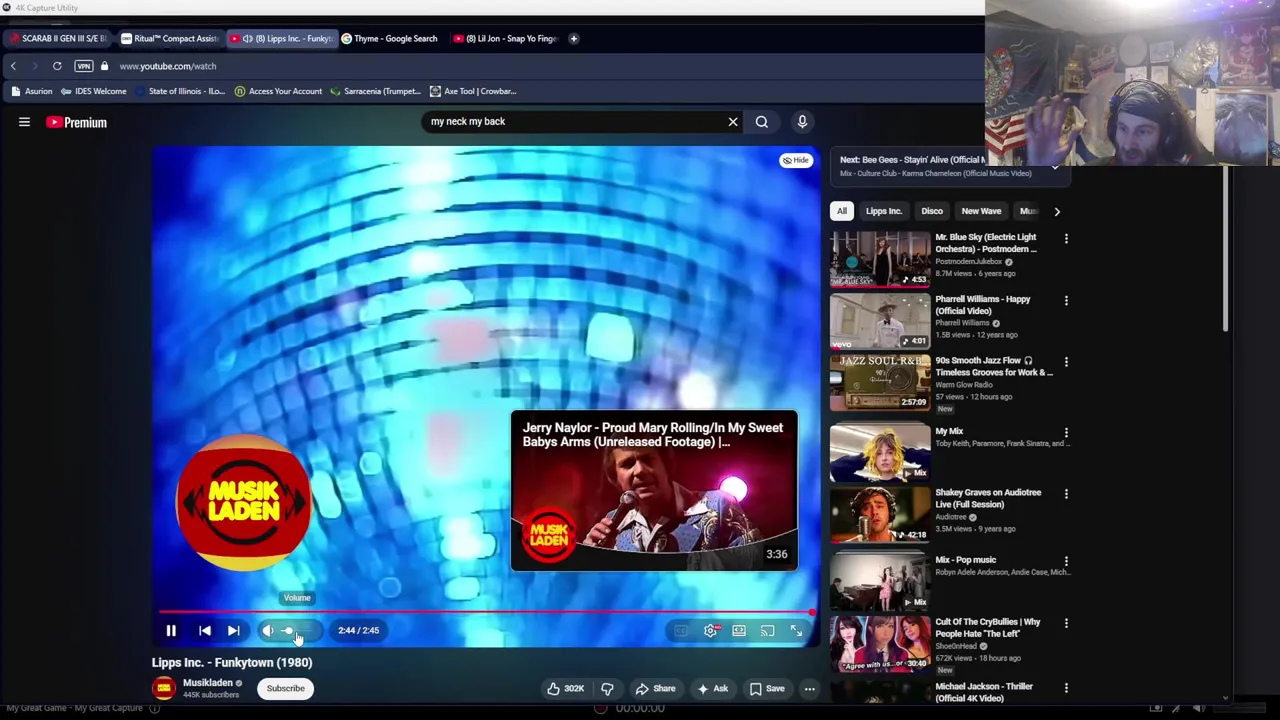Open the Axe Tool Crowbar bookmark
The width and height of the screenshot is (1280, 720).
473,91
